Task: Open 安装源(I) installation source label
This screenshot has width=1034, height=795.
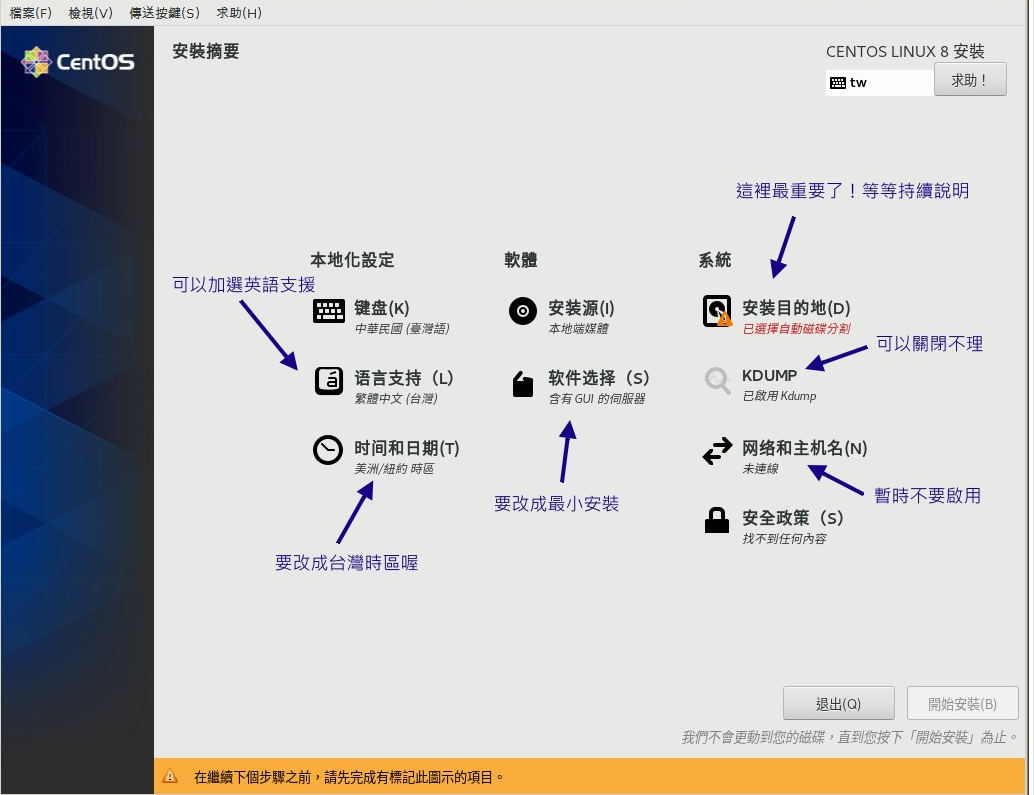Action: (x=581, y=308)
